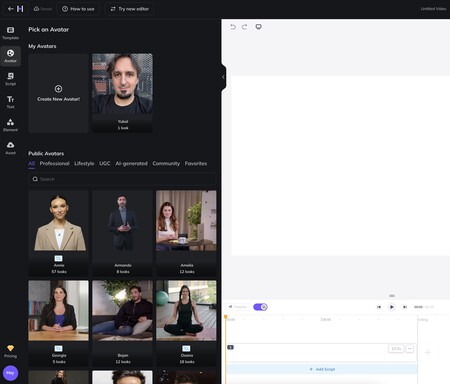Select my avatar with 1 look
Image resolution: width=450 pixels, height=384 pixels.
(123, 93)
